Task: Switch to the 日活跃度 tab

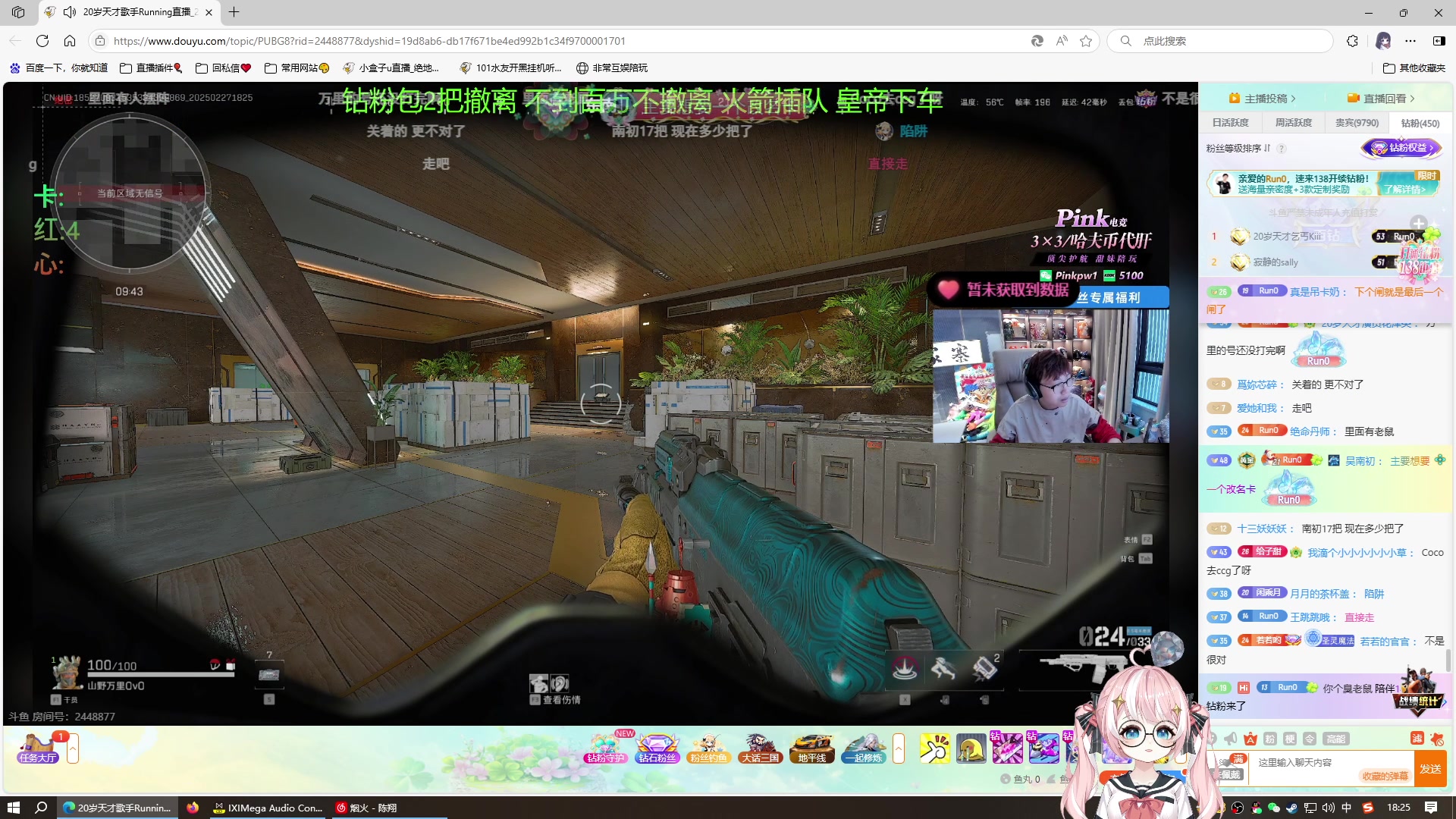Action: click(1230, 123)
